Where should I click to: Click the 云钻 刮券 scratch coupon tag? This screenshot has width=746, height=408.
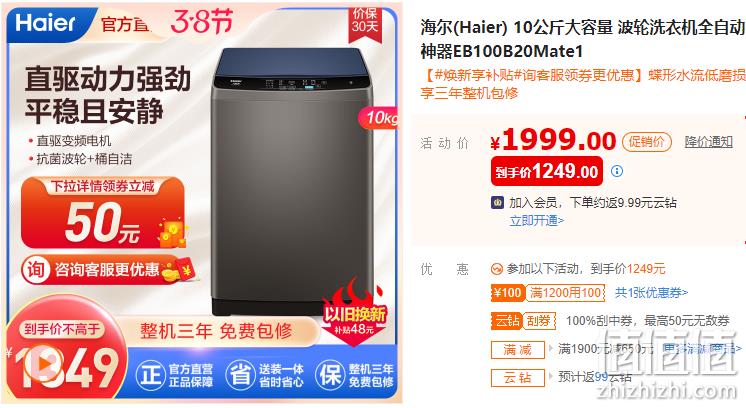[523, 321]
